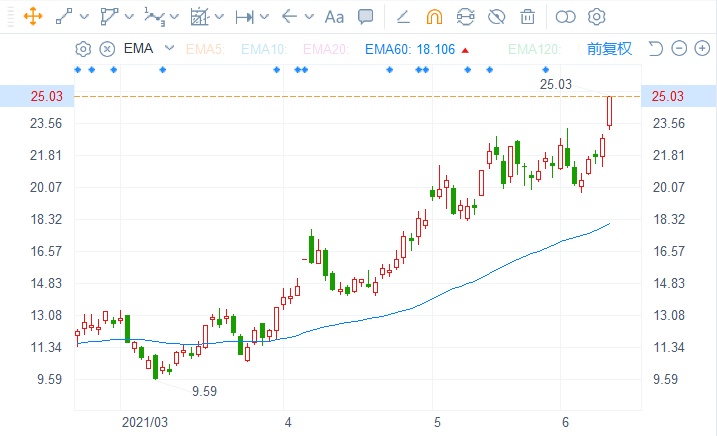Zoom out chart with minus icon

click(x=679, y=49)
